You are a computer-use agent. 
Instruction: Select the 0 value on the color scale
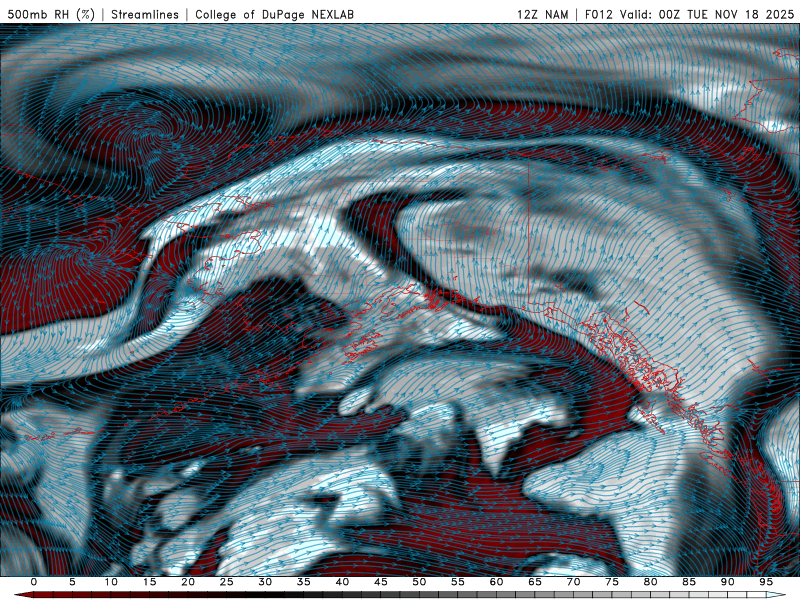pyautogui.click(x=34, y=582)
